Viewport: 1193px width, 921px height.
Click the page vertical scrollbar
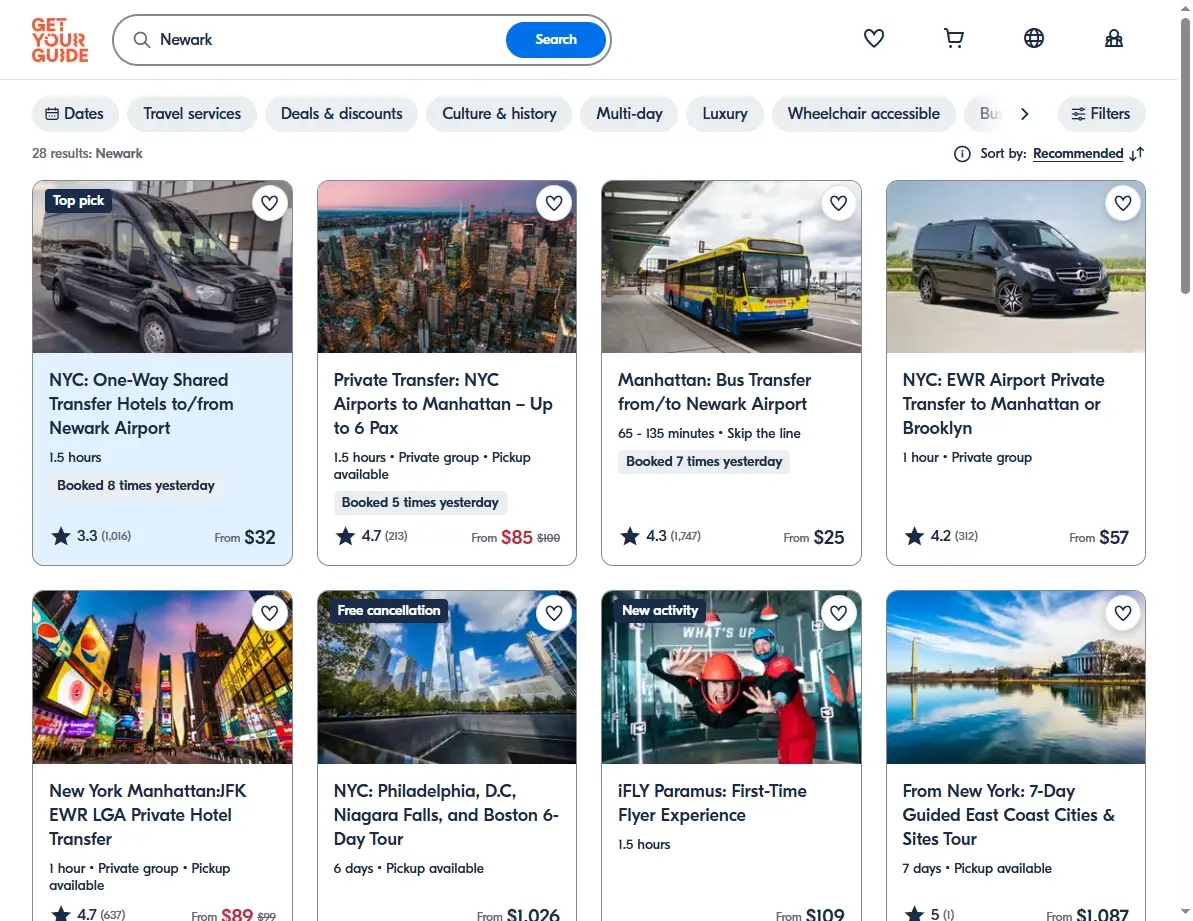1185,156
